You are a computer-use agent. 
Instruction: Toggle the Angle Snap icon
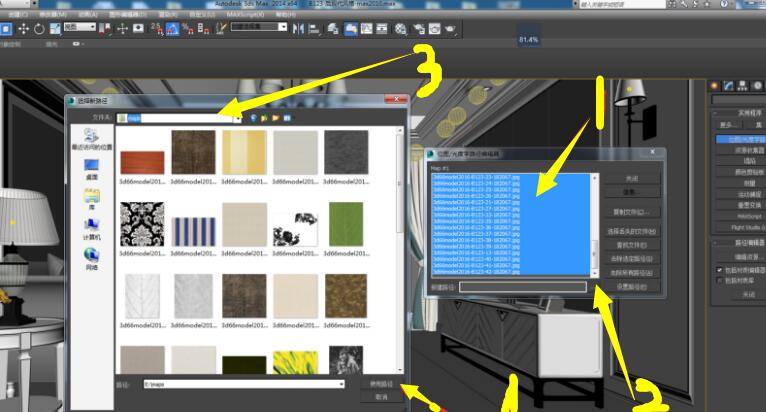172,29
